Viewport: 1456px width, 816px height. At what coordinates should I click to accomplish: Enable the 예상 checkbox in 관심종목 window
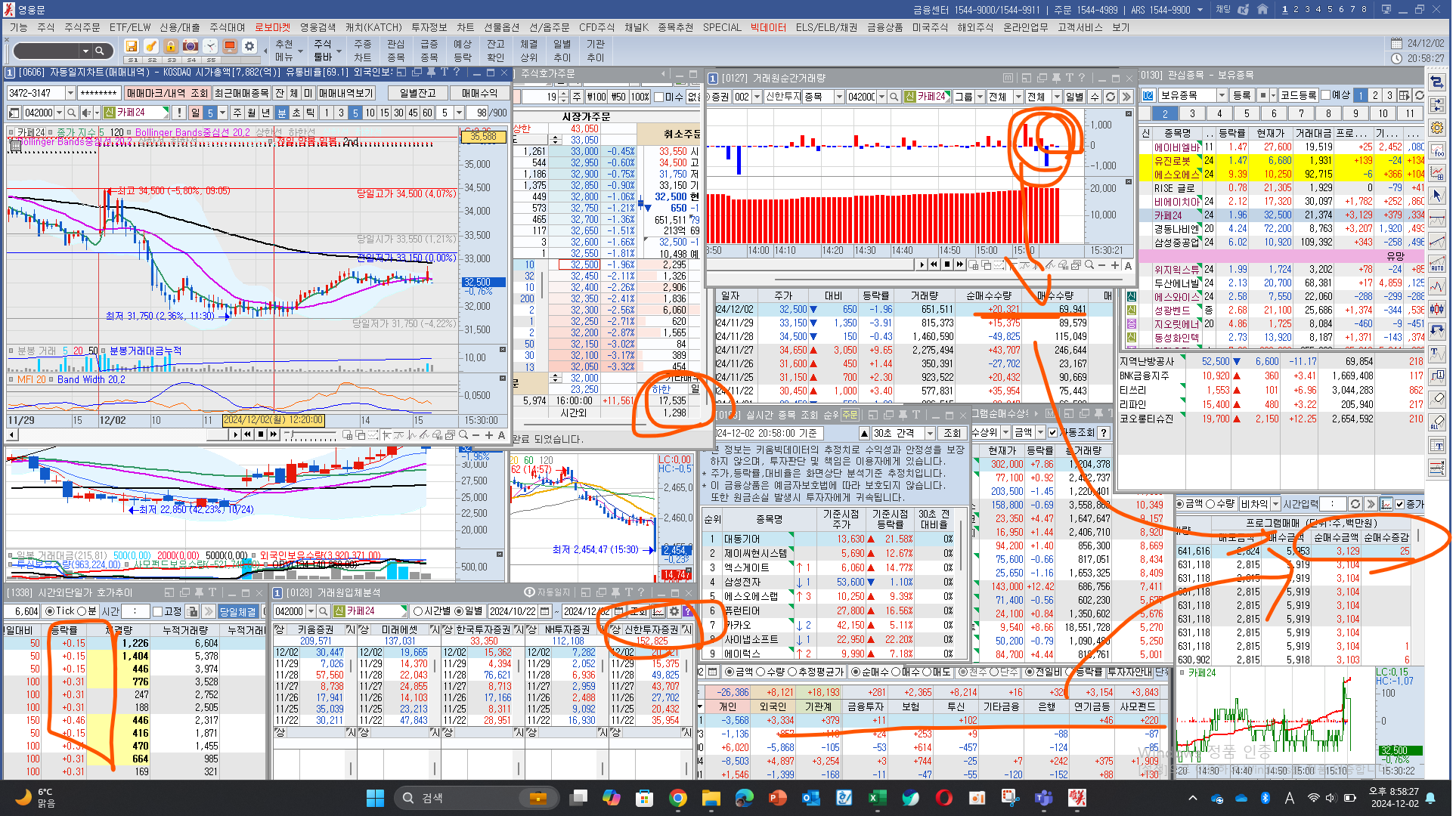[1324, 95]
